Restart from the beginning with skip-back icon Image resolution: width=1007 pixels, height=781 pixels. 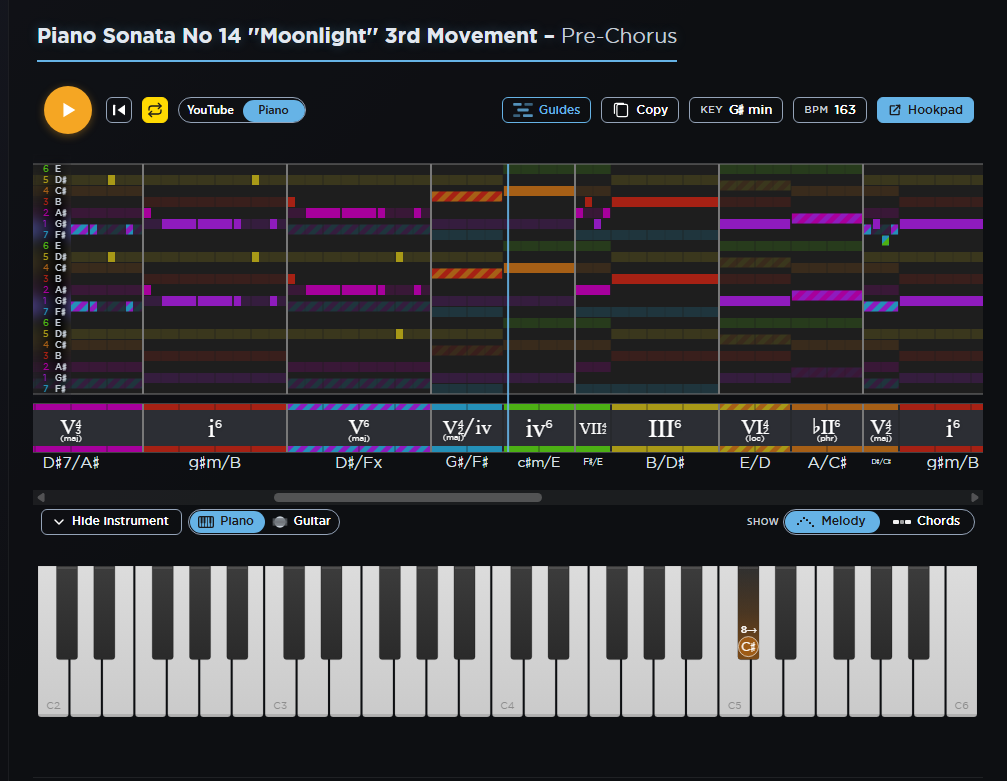point(119,110)
